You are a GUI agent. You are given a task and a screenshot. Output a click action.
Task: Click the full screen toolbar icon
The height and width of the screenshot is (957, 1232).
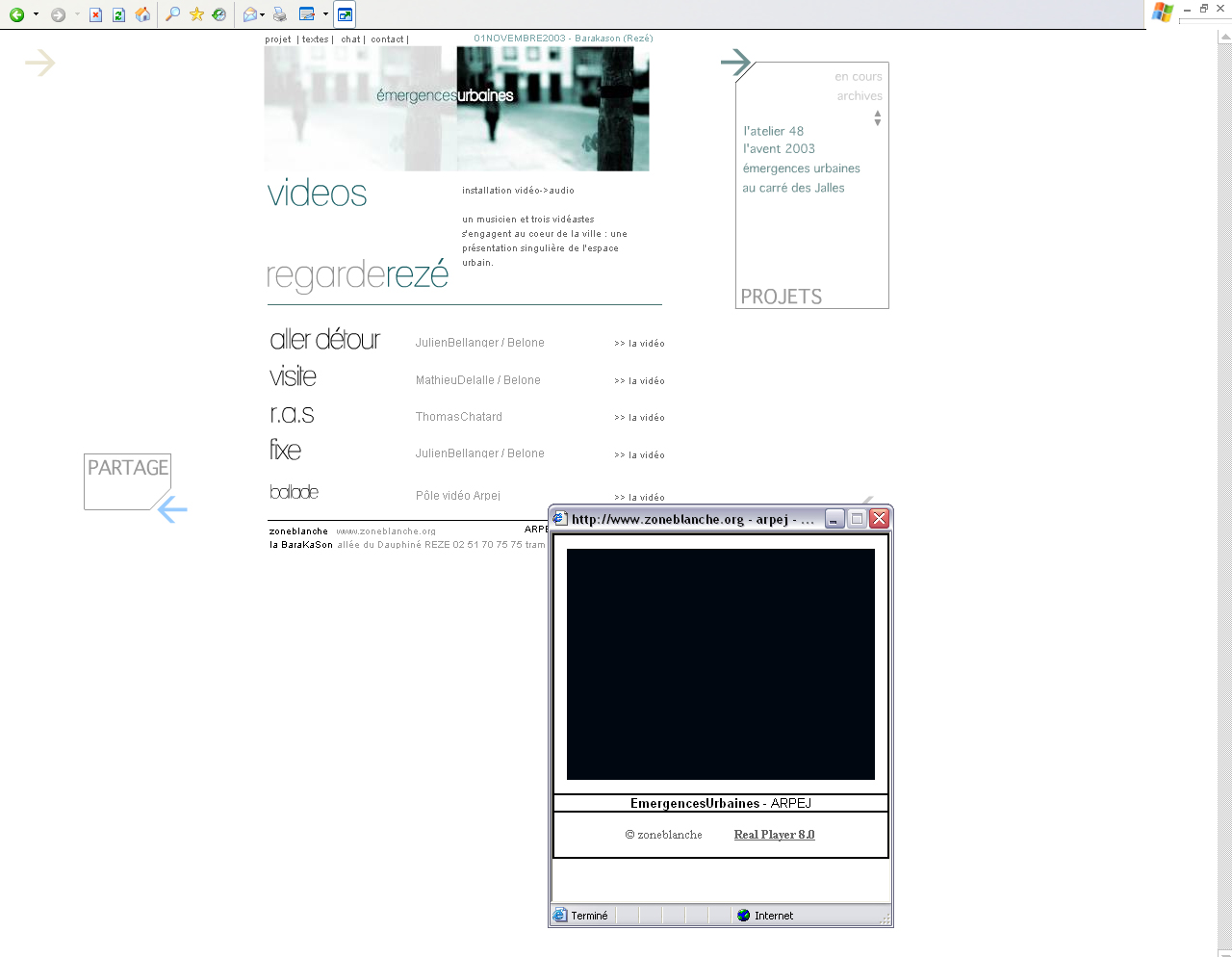point(345,14)
